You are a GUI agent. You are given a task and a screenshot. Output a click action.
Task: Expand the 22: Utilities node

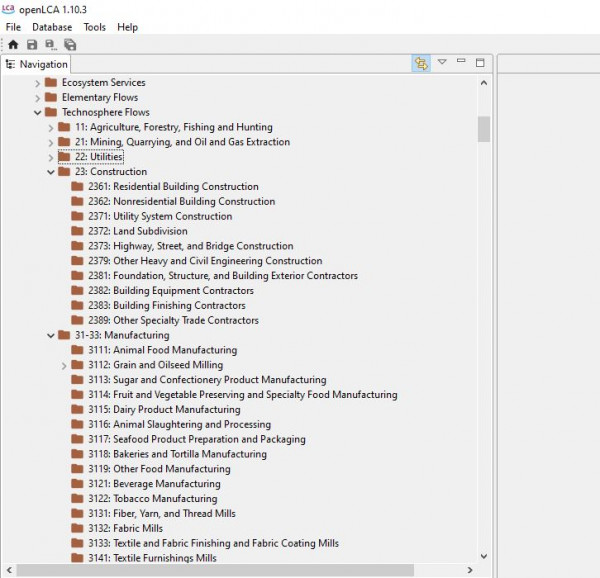pyautogui.click(x=51, y=157)
